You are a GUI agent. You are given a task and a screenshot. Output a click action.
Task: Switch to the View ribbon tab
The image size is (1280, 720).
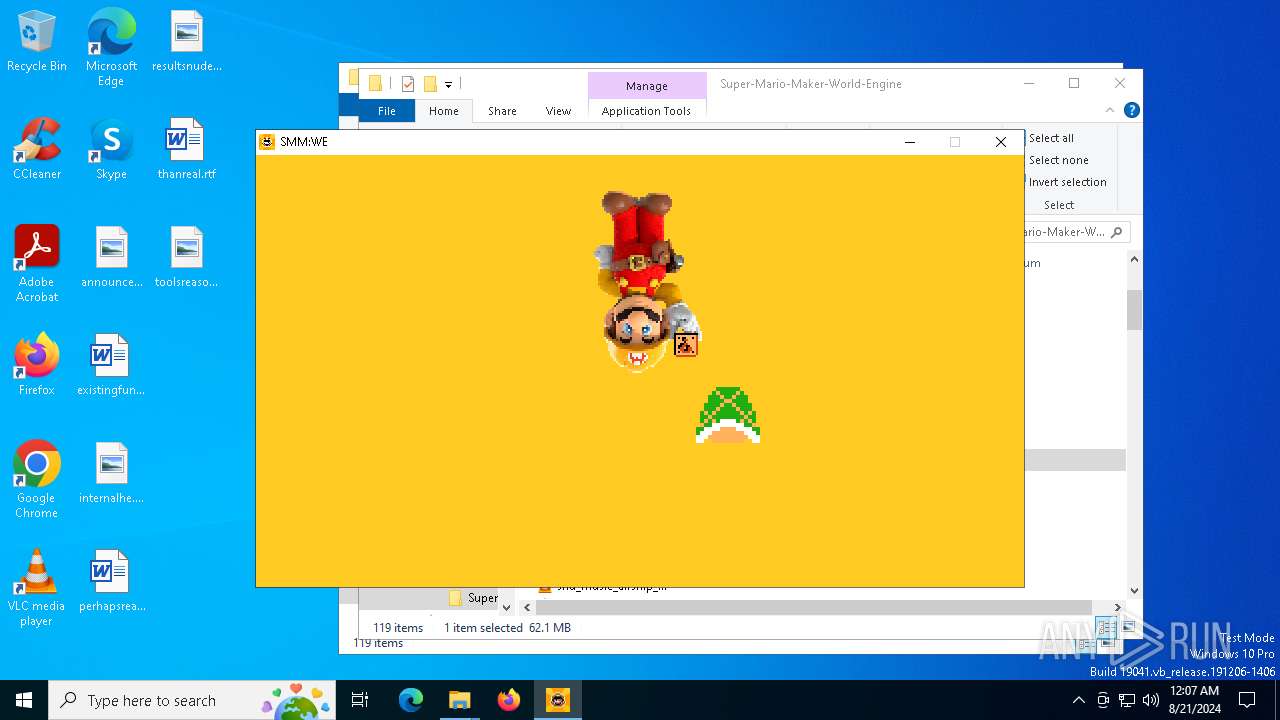pyautogui.click(x=558, y=111)
